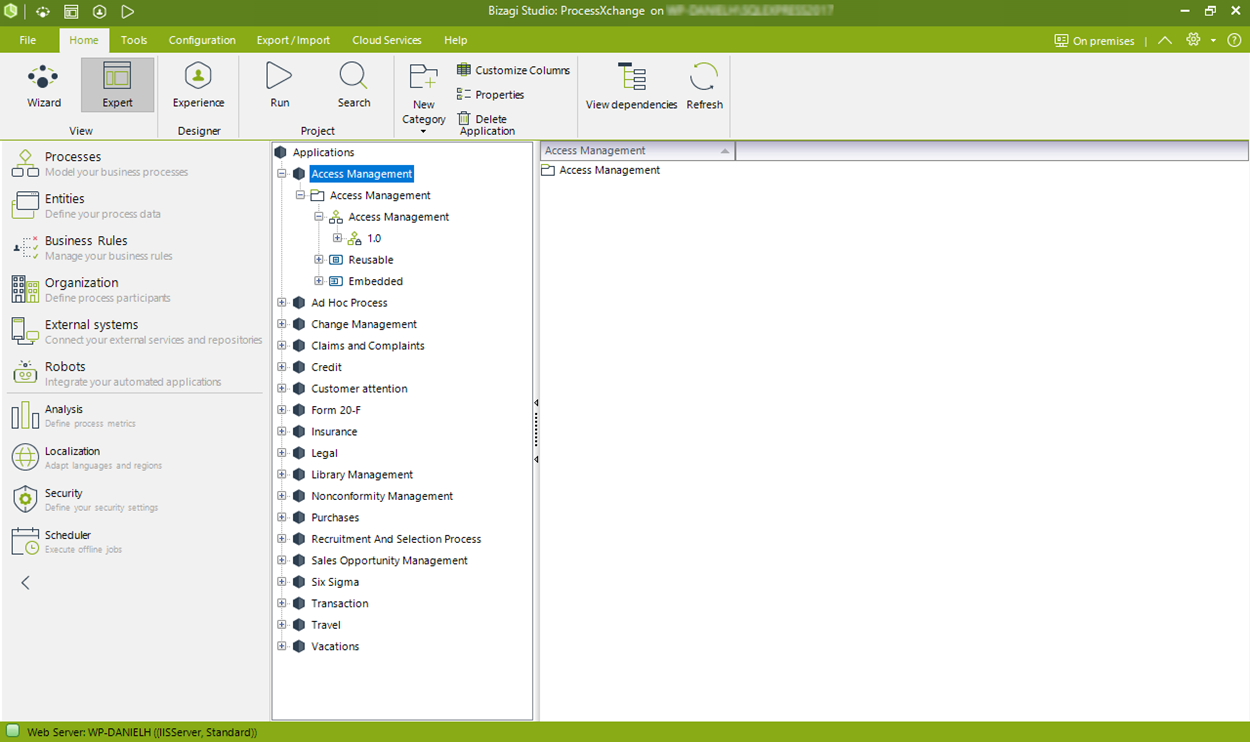
Task: Expand the New Category dropdown arrow
Action: (423, 132)
